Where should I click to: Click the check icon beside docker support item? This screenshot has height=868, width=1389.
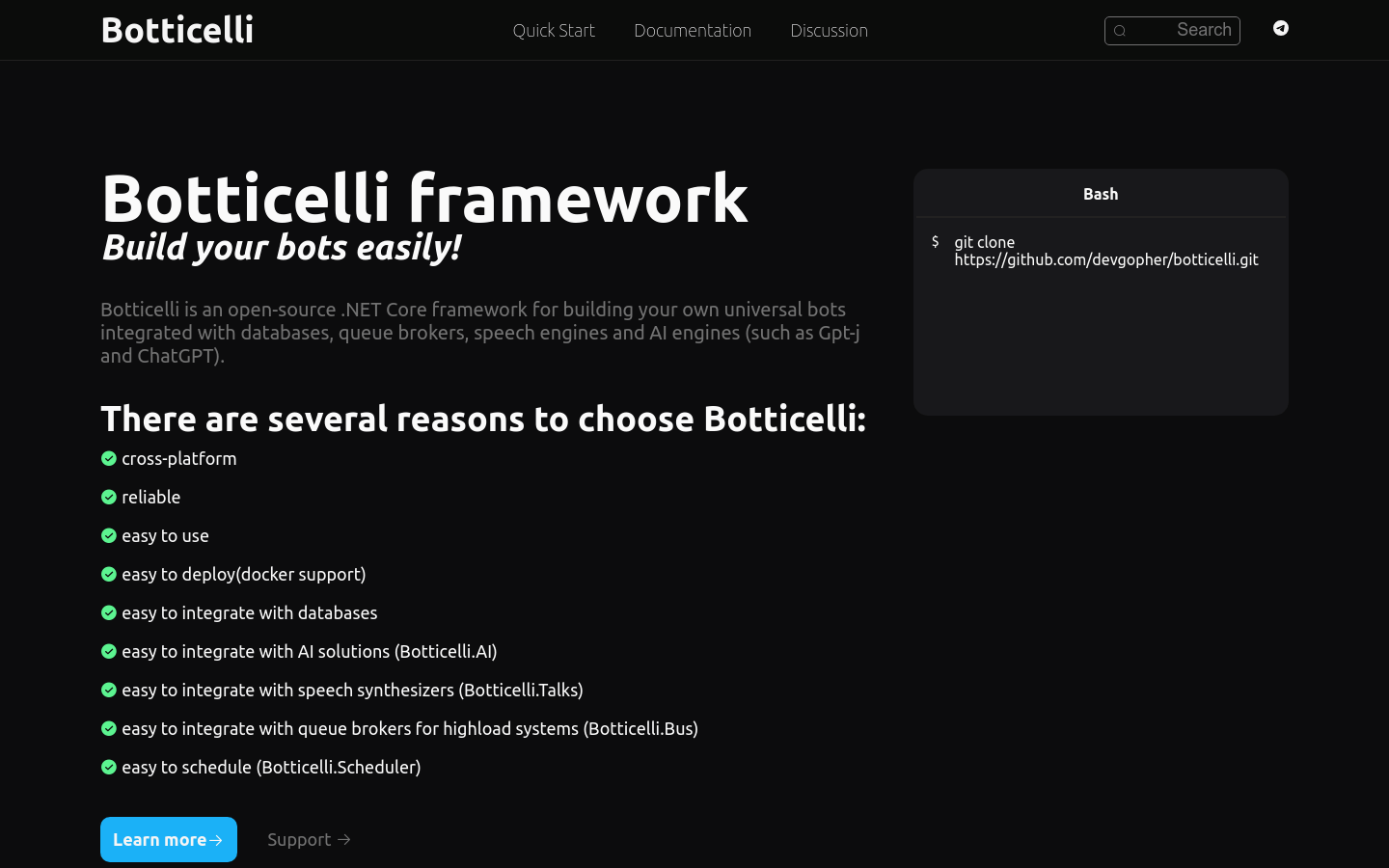coord(109,574)
